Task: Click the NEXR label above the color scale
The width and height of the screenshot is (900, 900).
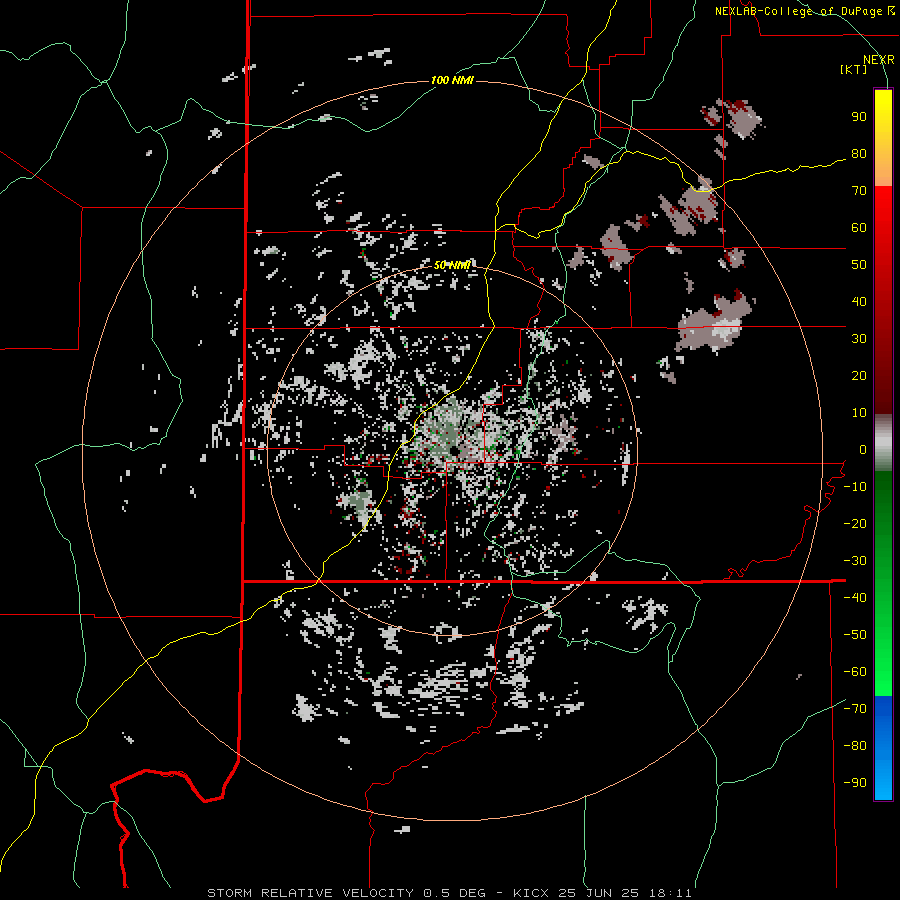Action: 879,60
